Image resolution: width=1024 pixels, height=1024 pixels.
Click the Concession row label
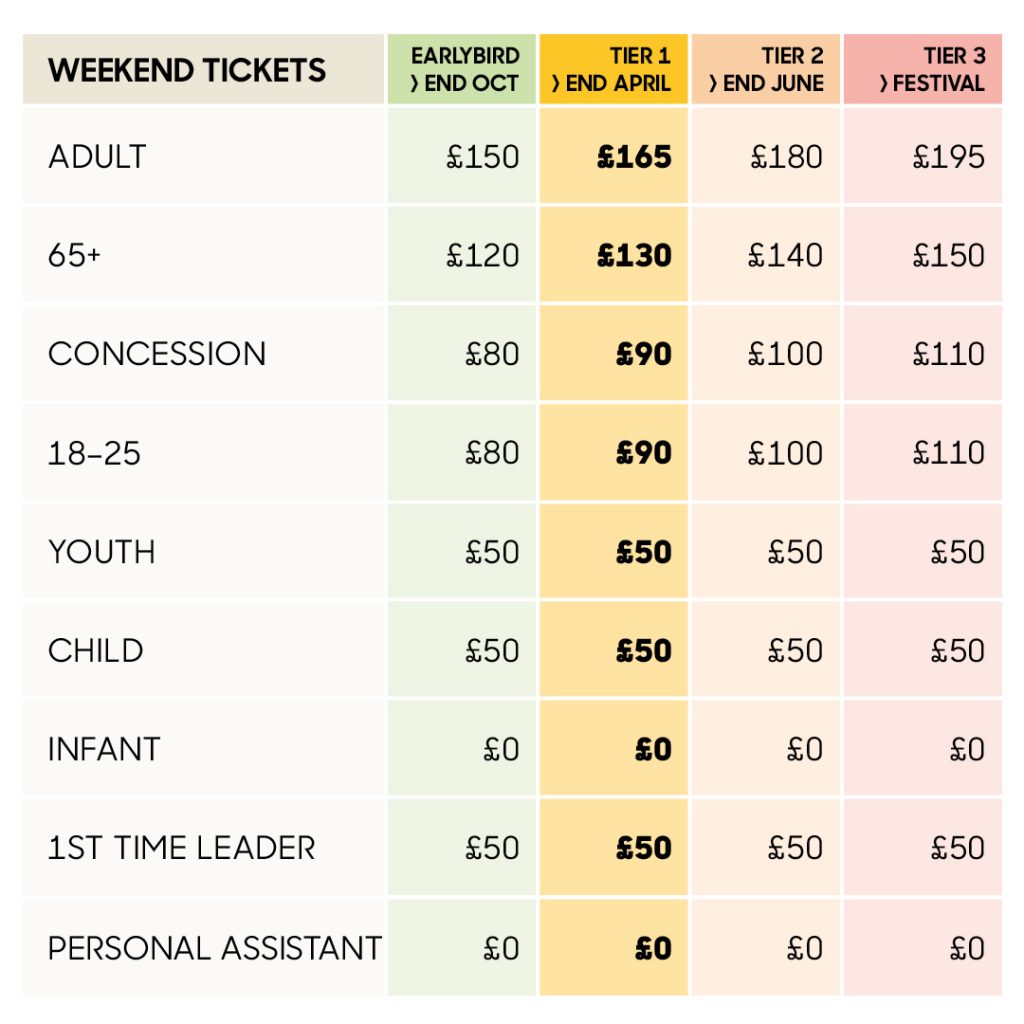(157, 354)
